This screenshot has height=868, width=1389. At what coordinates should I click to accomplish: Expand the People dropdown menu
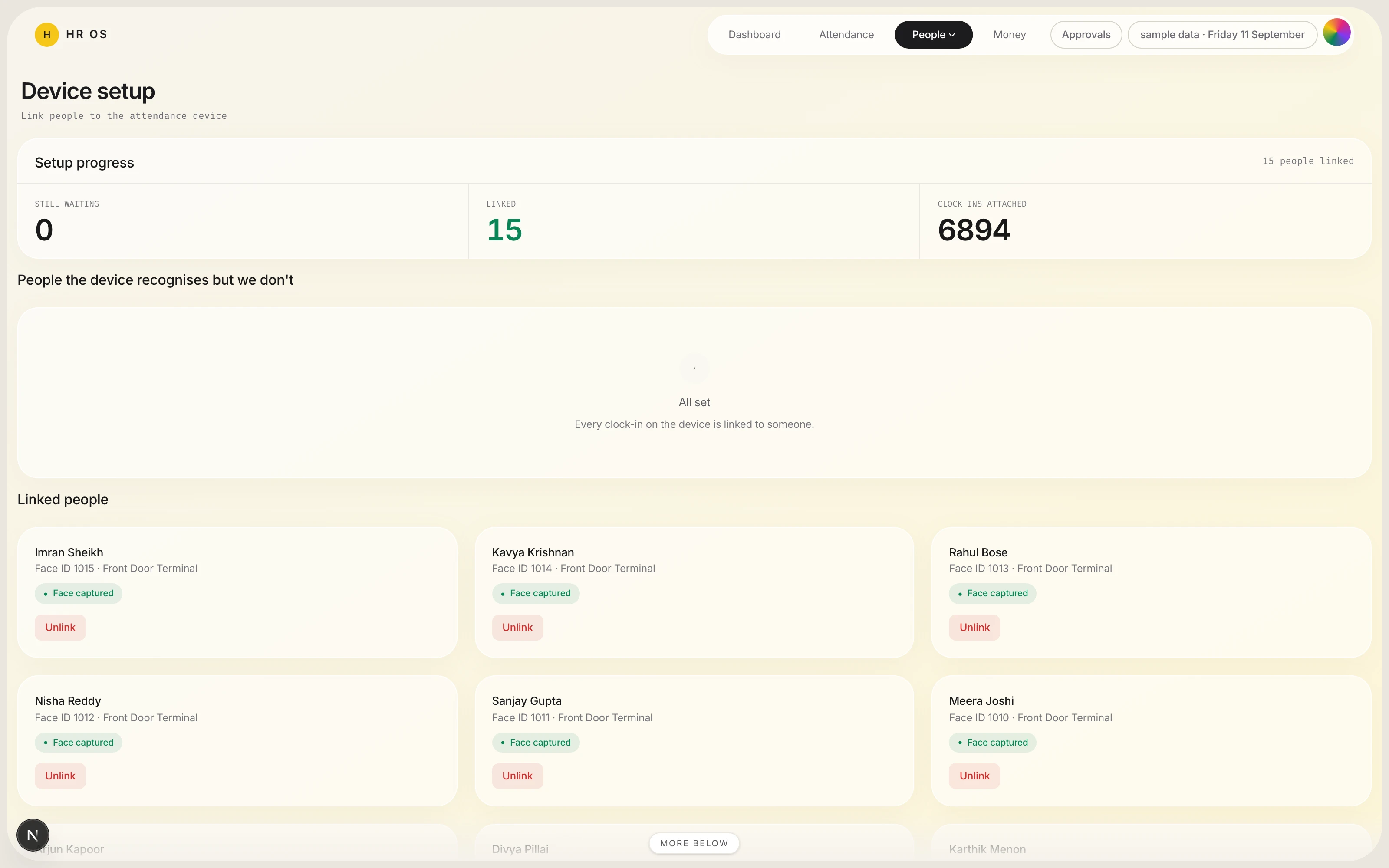(x=933, y=34)
